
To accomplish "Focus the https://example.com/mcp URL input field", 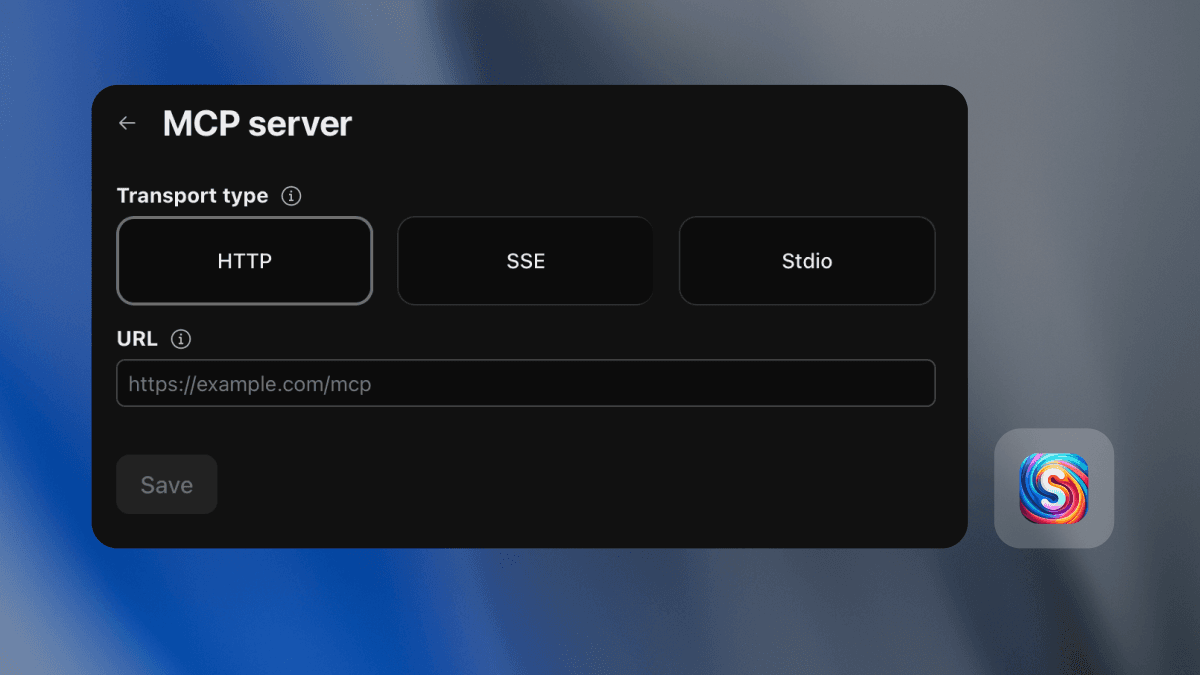I will [525, 383].
